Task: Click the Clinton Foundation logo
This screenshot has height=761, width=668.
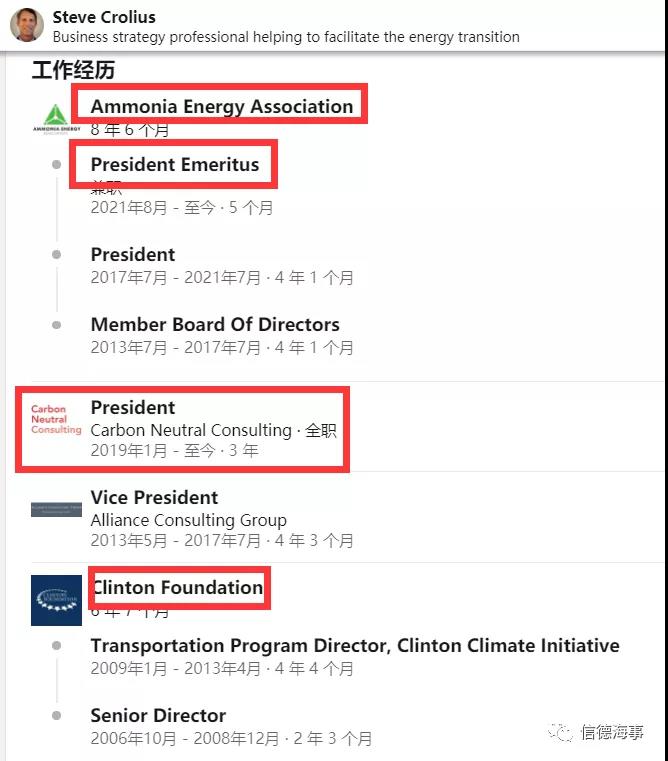Action: [56, 600]
